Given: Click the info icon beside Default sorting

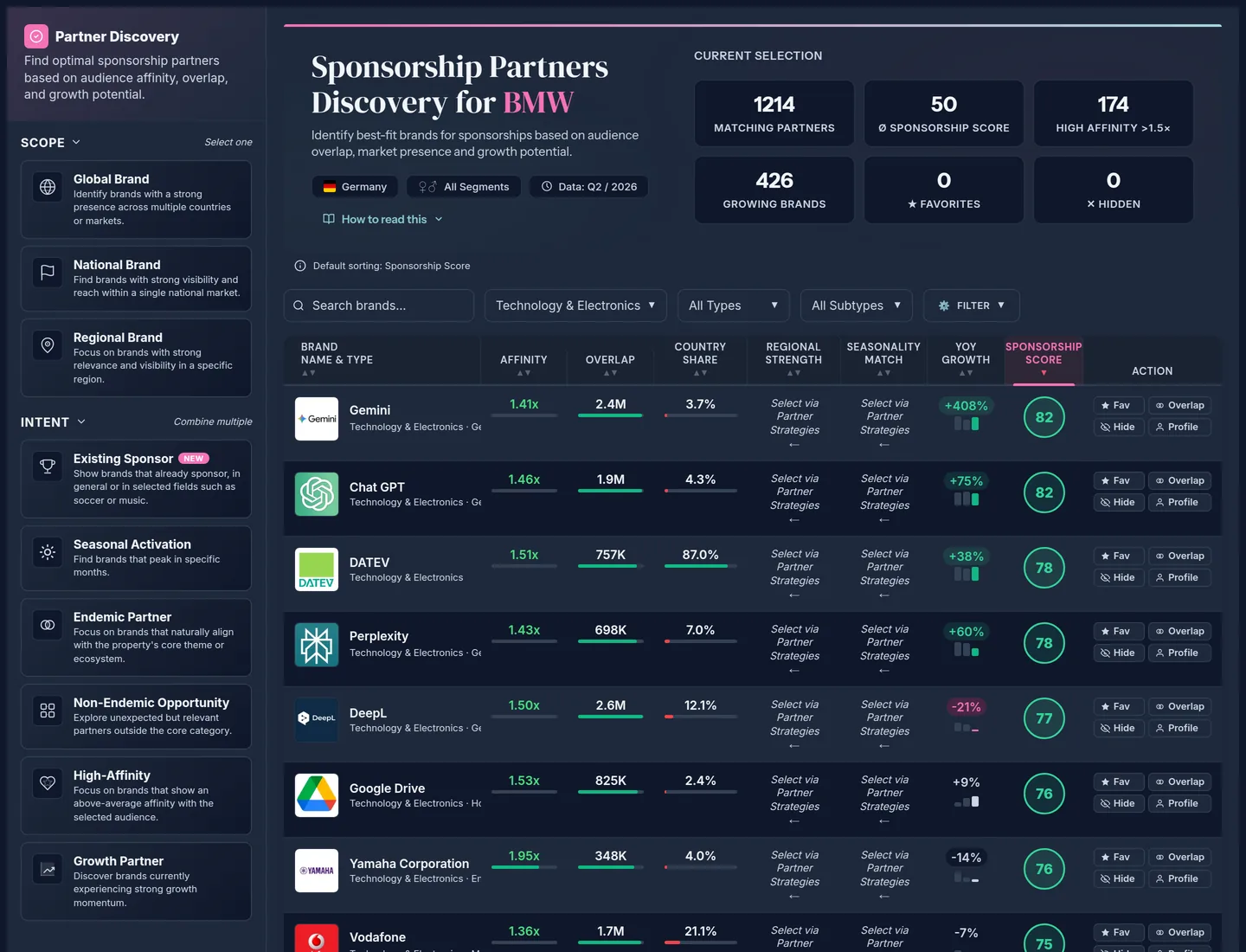Looking at the screenshot, I should (300, 266).
